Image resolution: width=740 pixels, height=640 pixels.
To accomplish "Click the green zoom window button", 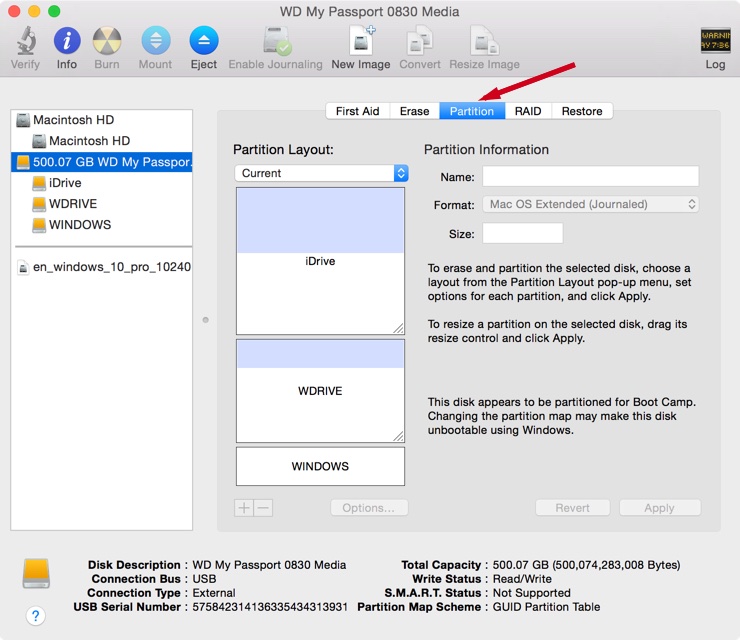I will [x=54, y=11].
